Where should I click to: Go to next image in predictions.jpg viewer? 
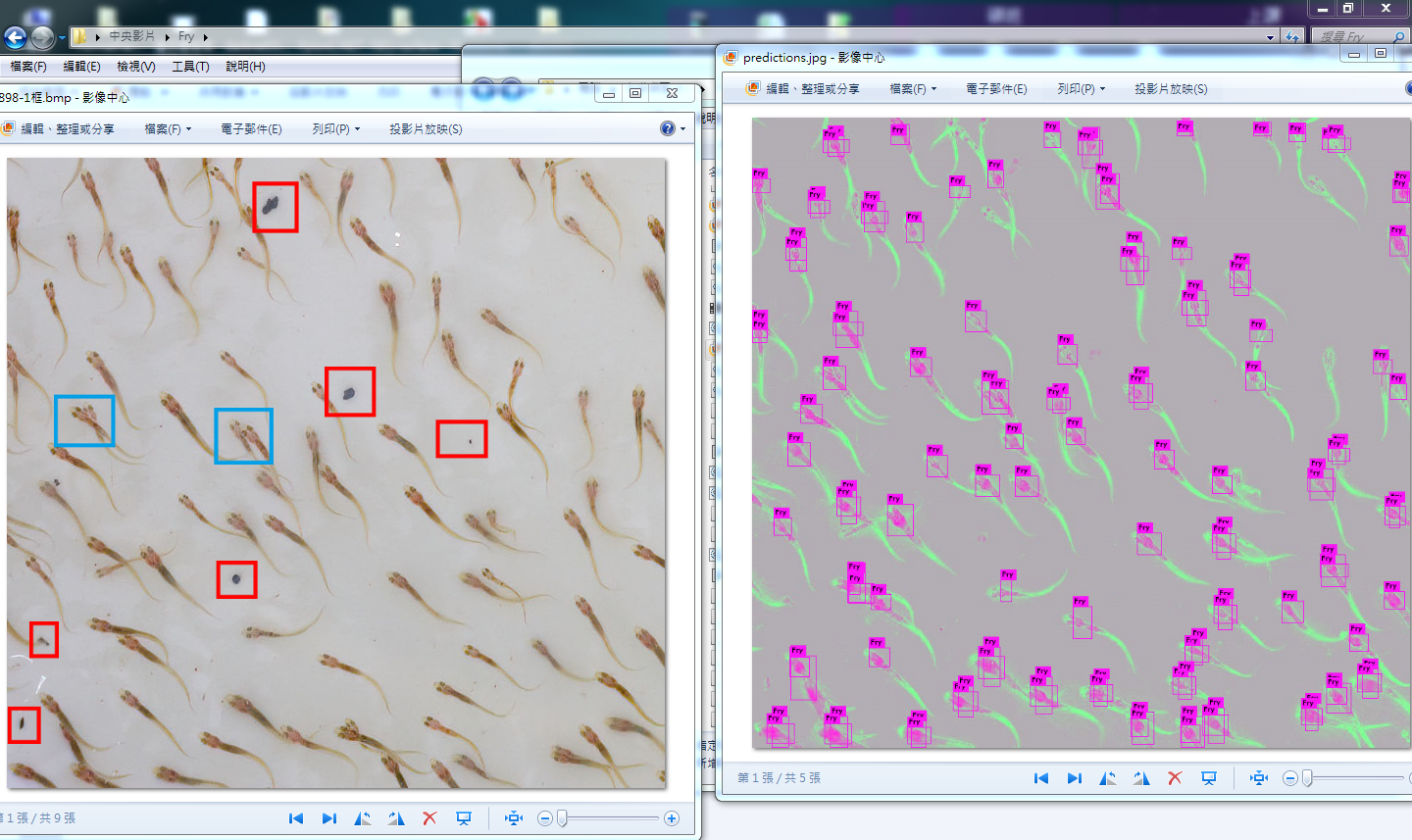point(1075,778)
